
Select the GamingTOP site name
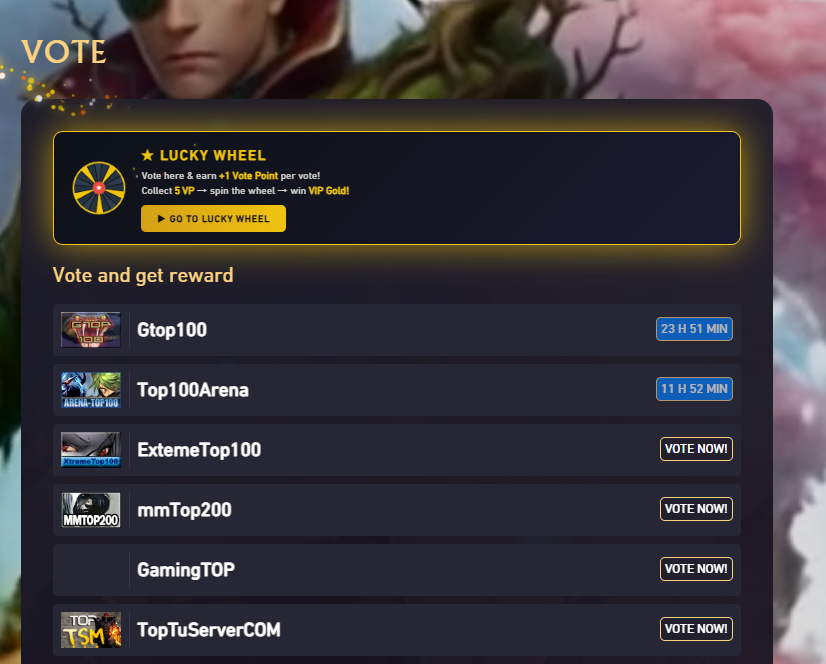(186, 570)
